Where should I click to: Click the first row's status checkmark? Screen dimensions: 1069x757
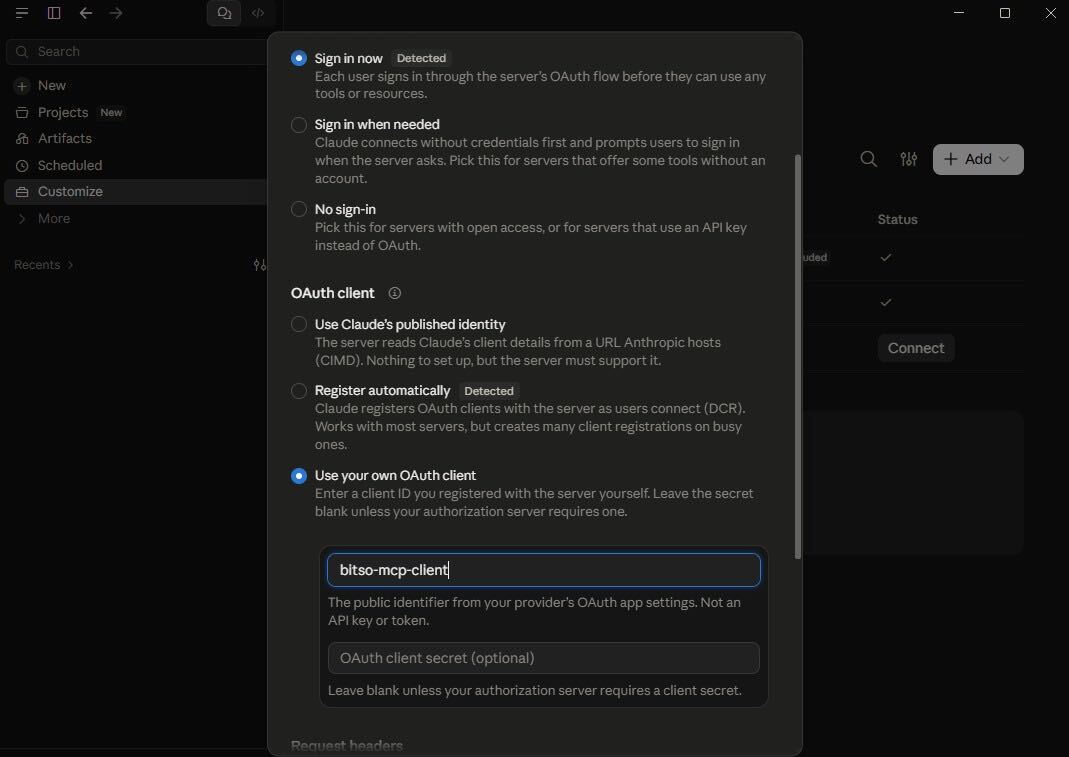coord(886,257)
